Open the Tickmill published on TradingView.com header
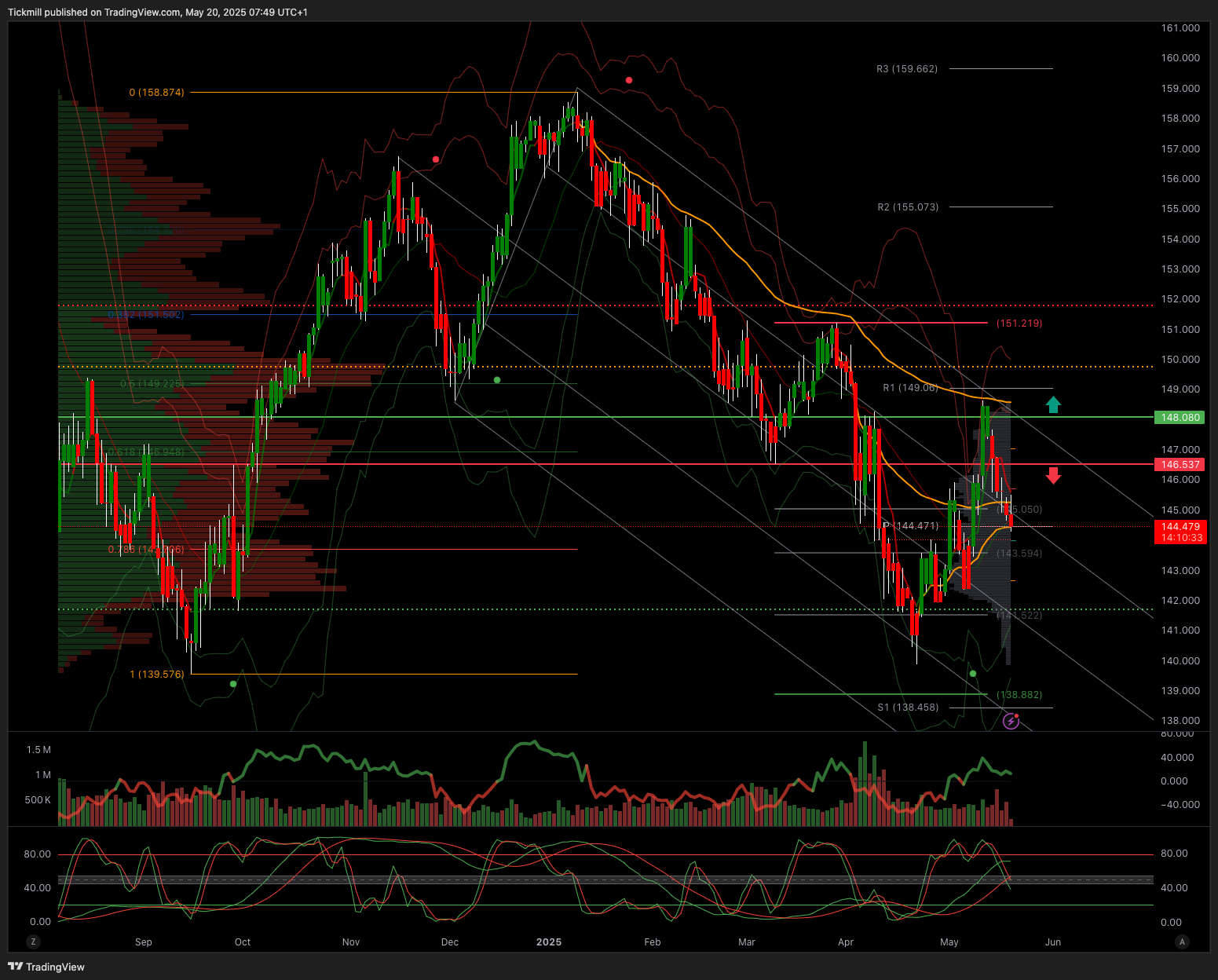The image size is (1218, 980). pos(158,13)
